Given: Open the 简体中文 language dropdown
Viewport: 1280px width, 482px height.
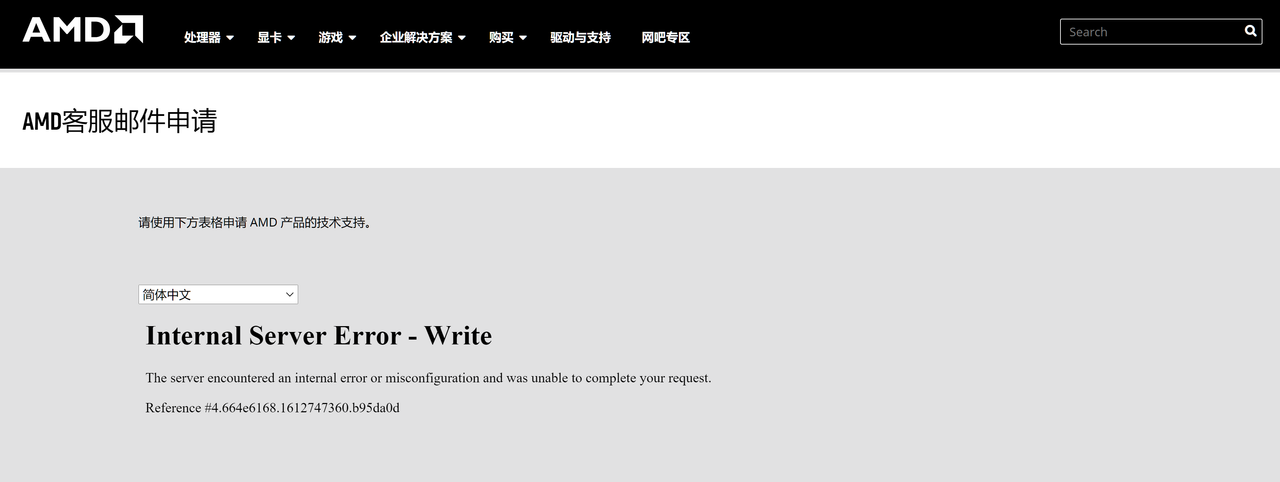Looking at the screenshot, I should click(x=218, y=294).
